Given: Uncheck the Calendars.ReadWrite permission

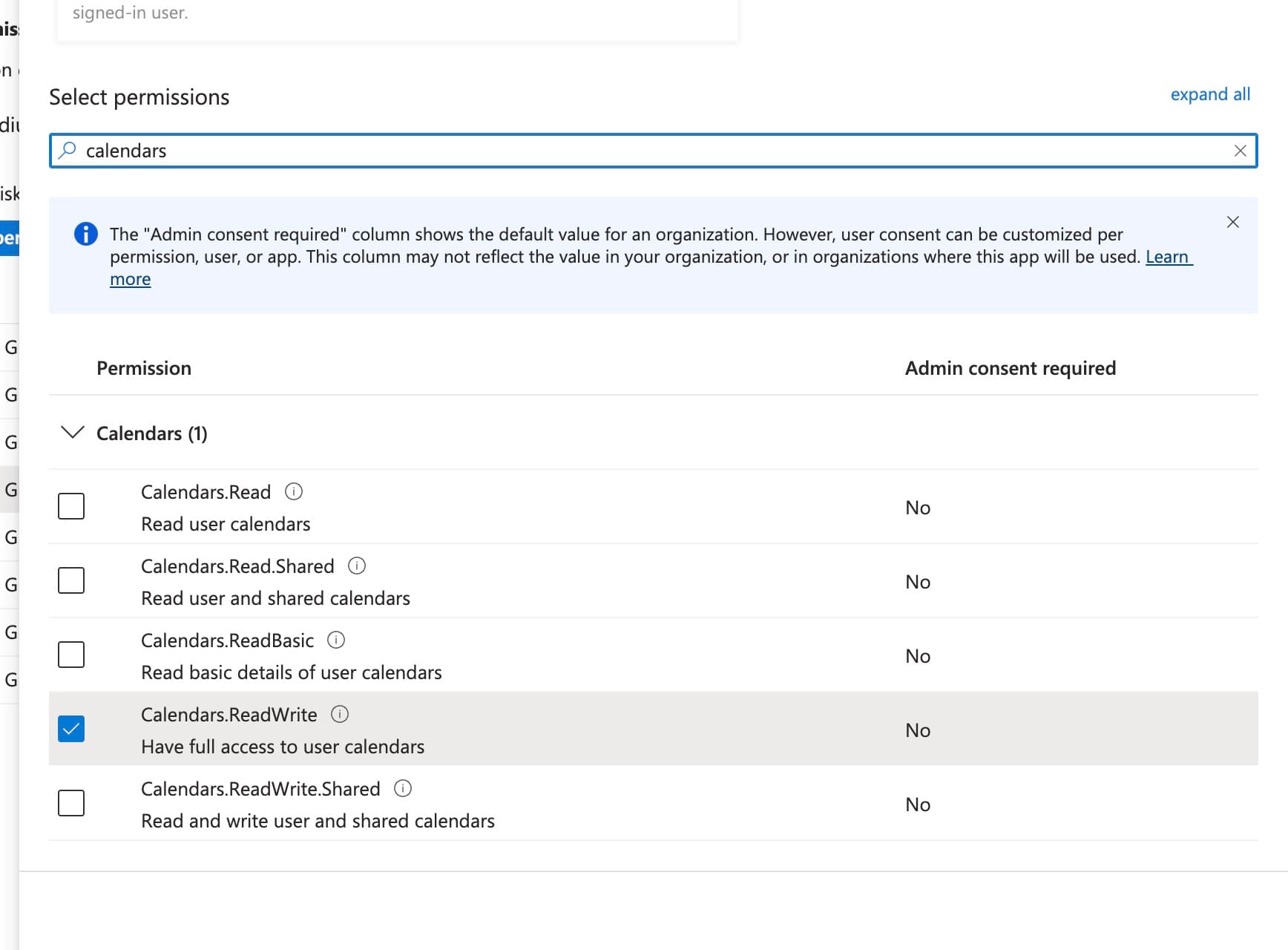Looking at the screenshot, I should (x=71, y=729).
